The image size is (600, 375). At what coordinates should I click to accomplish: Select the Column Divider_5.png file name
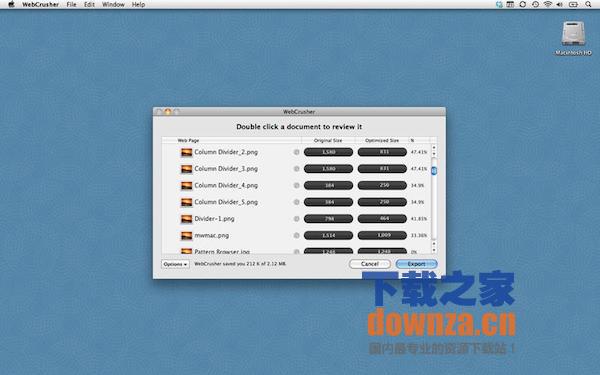click(226, 202)
